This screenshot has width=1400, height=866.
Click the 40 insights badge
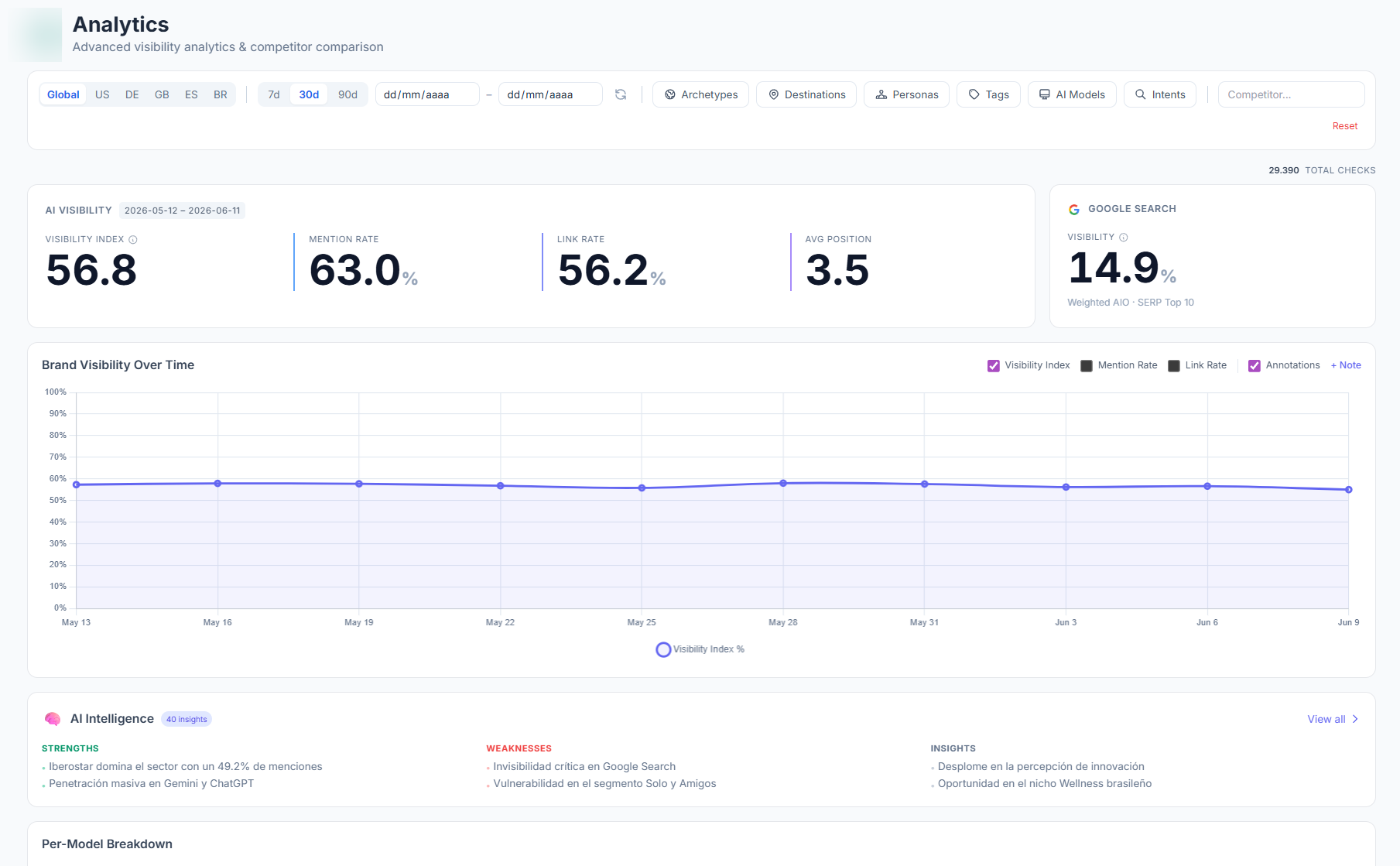click(x=187, y=719)
